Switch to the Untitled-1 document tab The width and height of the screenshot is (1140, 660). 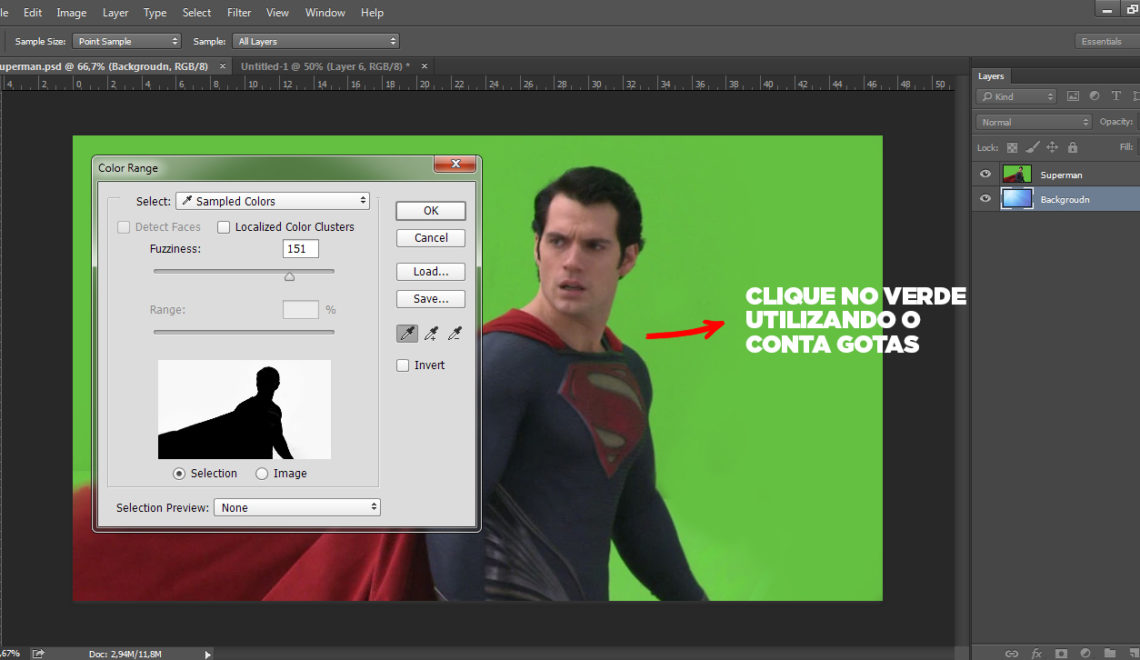tap(325, 66)
